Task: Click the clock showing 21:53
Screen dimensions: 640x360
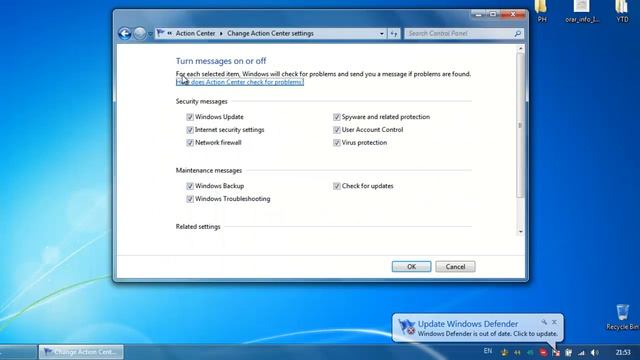Action: (x=623, y=352)
